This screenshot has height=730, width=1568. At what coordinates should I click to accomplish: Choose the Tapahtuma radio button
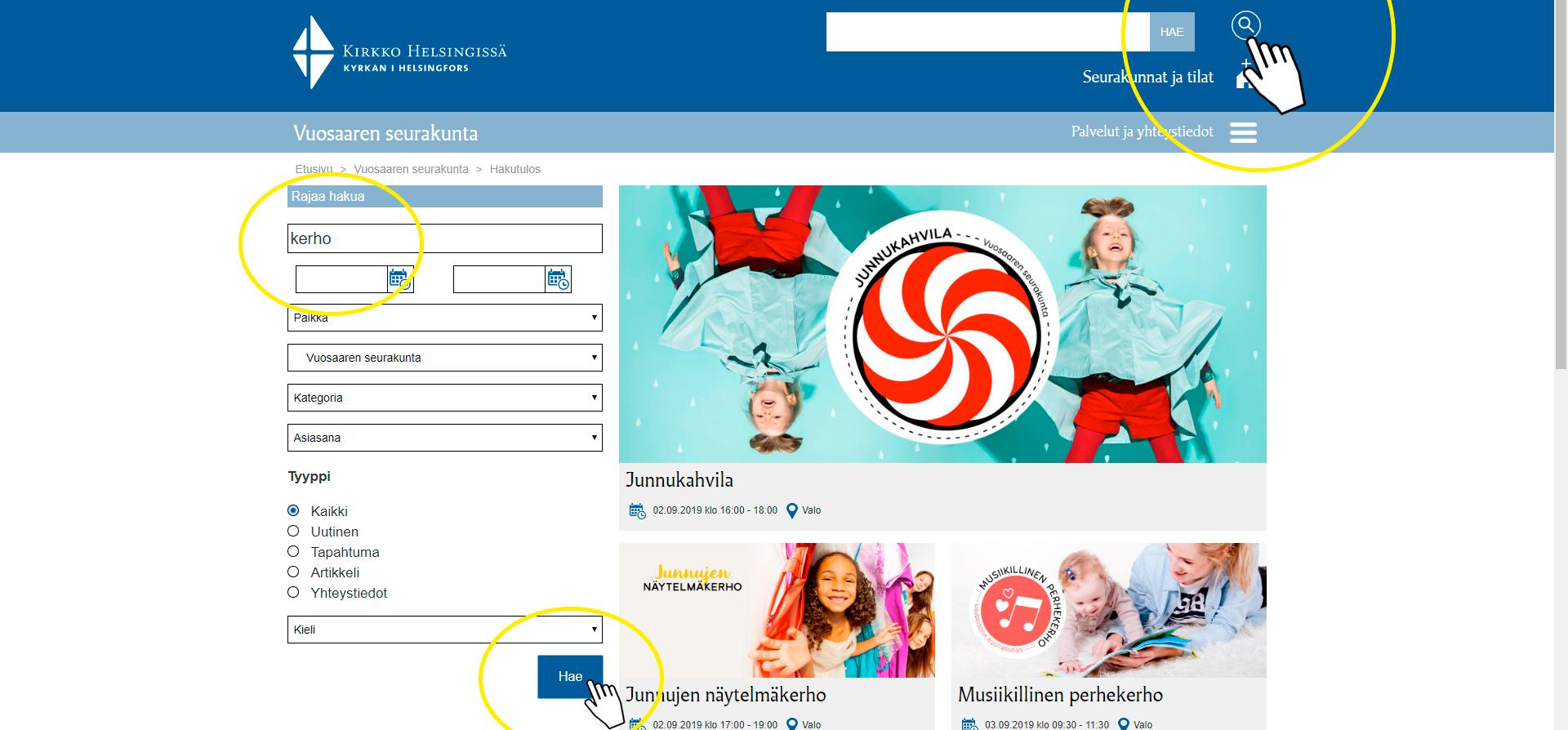coord(293,551)
